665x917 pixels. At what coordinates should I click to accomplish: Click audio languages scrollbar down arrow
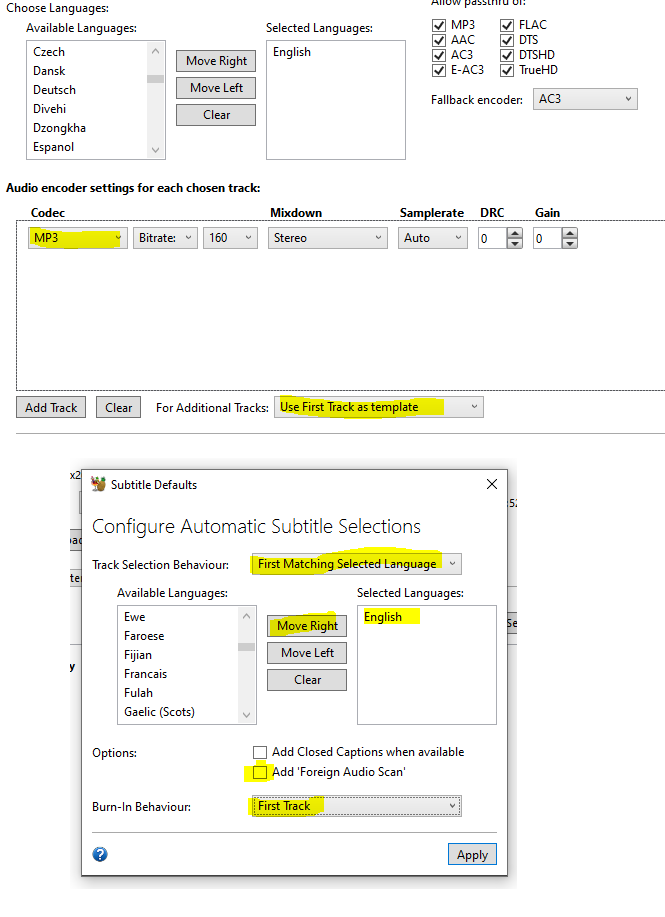(x=156, y=150)
